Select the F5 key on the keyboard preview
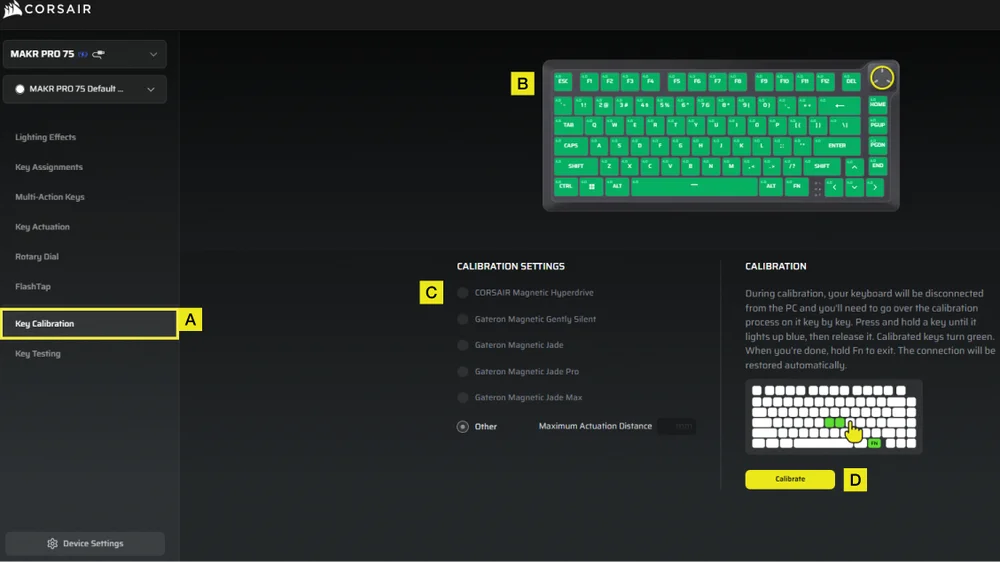 (677, 82)
